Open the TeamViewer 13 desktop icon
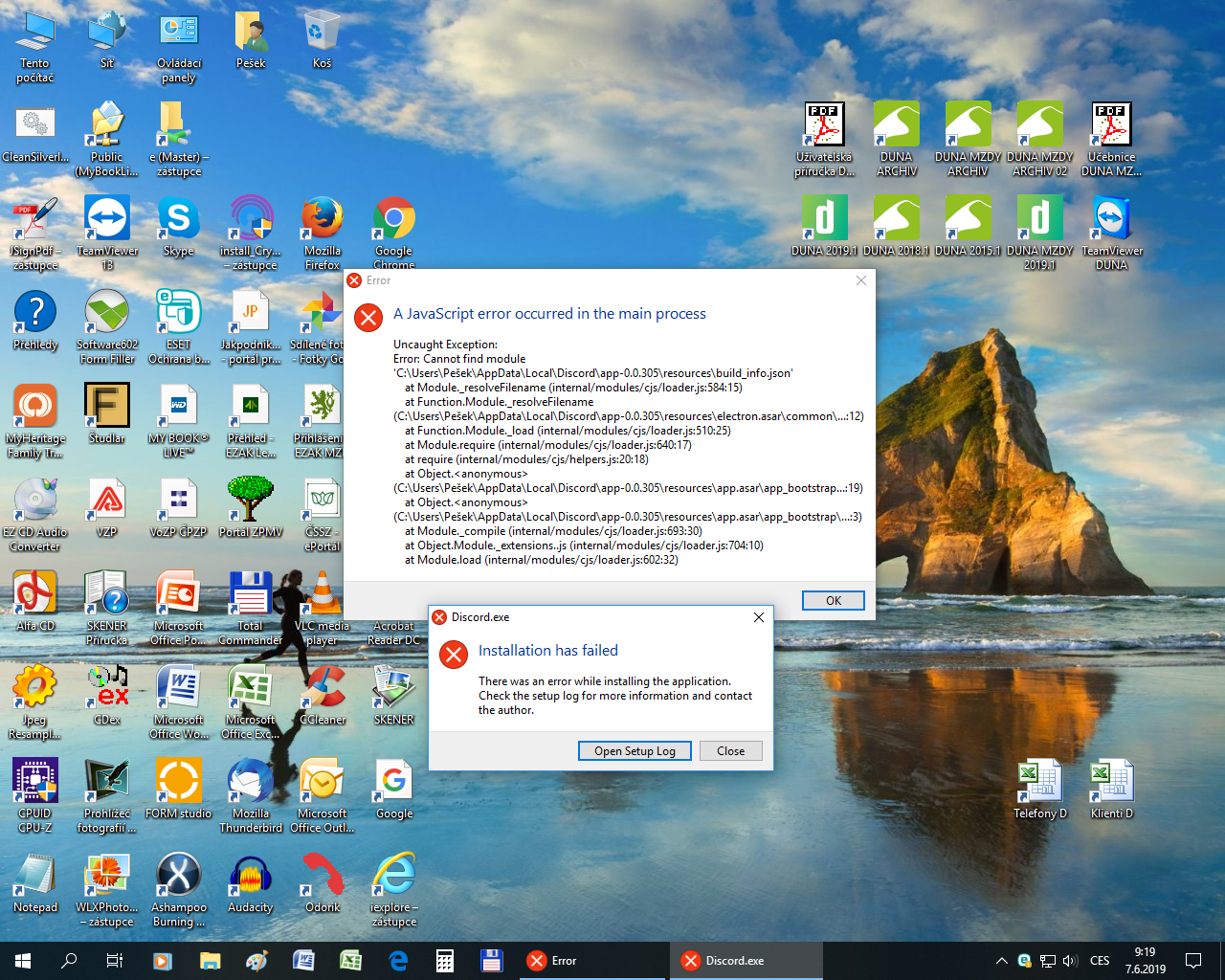Screen dimensions: 1225x980 [x=107, y=220]
